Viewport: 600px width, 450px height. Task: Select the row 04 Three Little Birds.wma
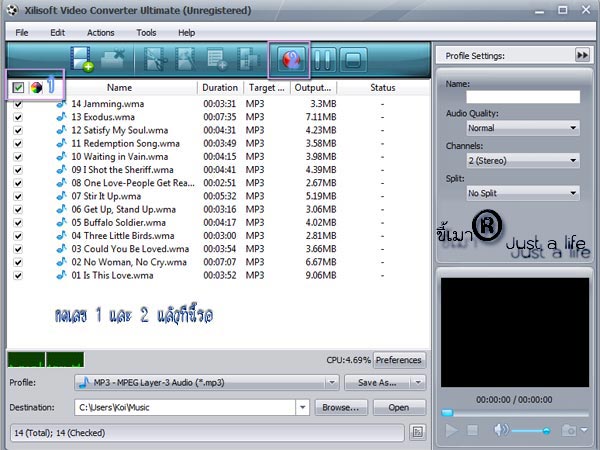point(218,236)
